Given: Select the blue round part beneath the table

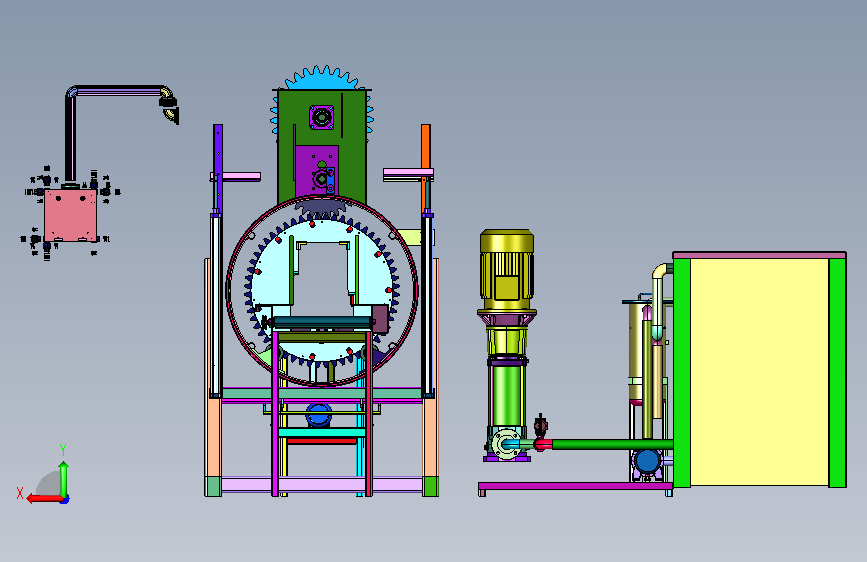Looking at the screenshot, I should tap(318, 415).
